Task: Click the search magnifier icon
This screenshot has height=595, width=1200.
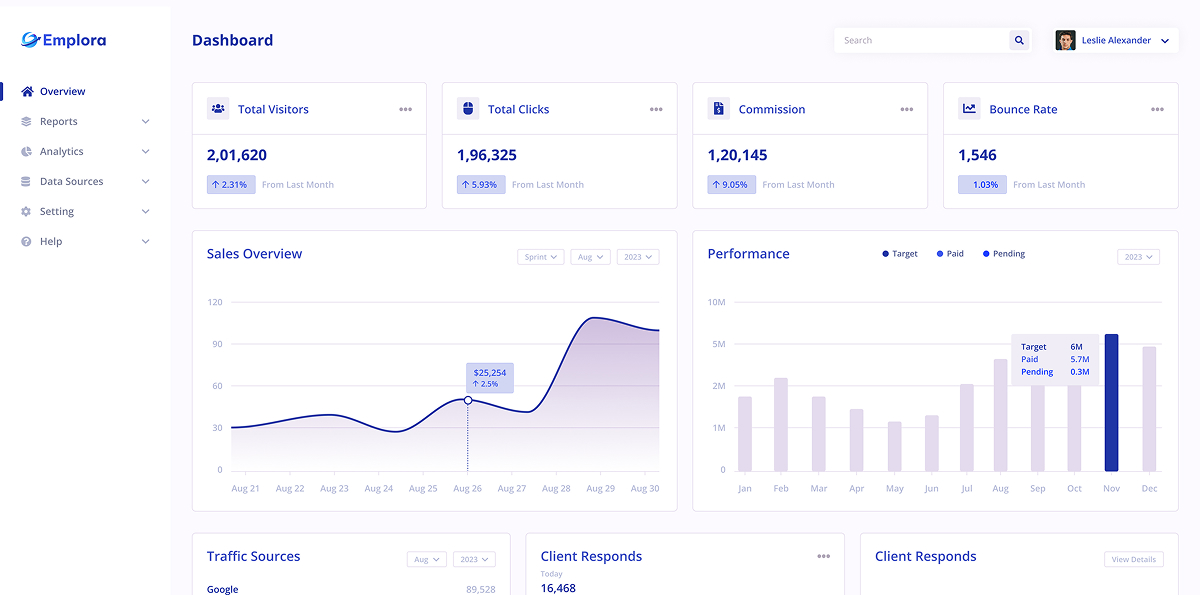Action: [1018, 40]
